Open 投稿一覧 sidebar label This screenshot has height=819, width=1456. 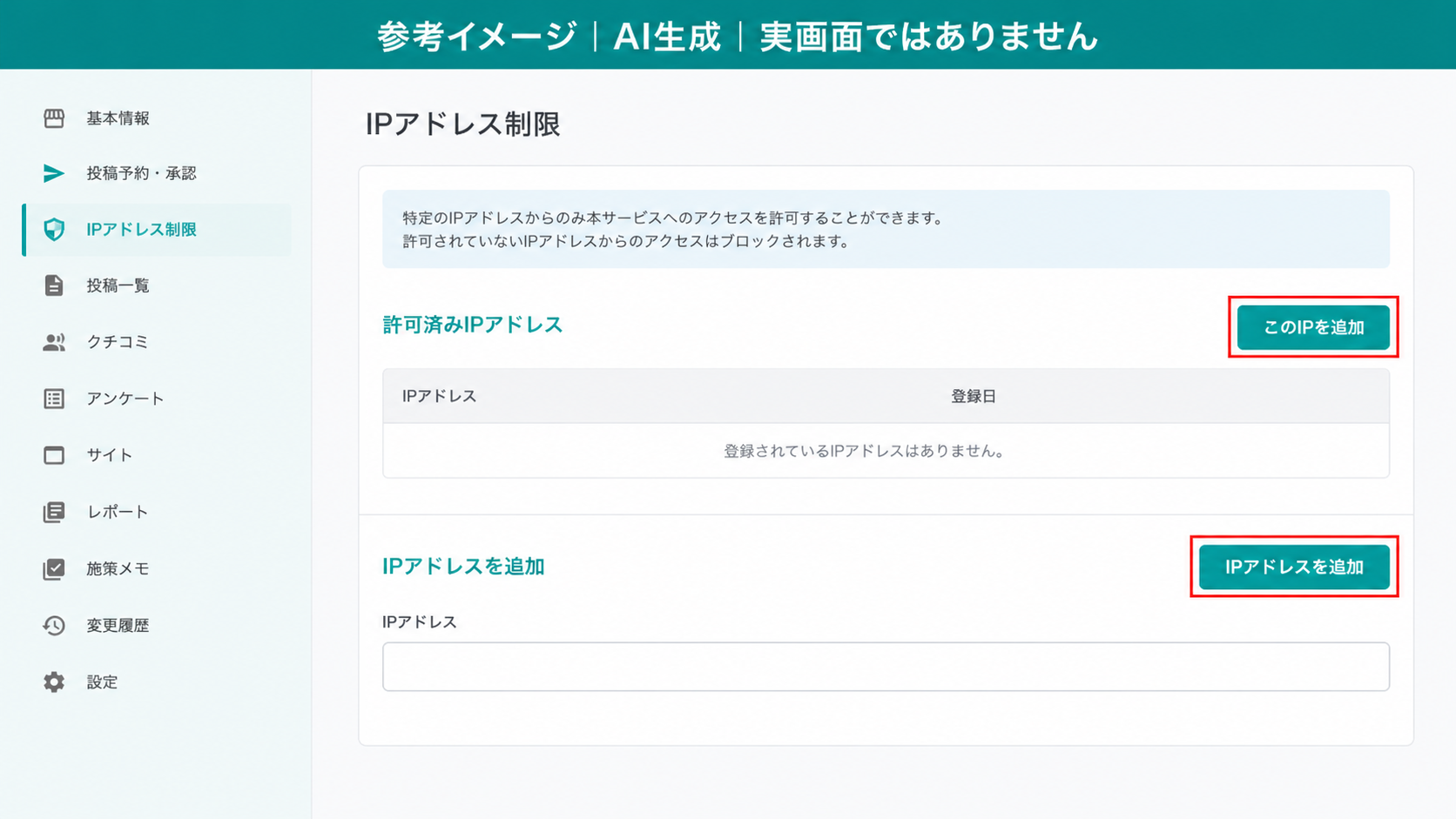click(118, 285)
